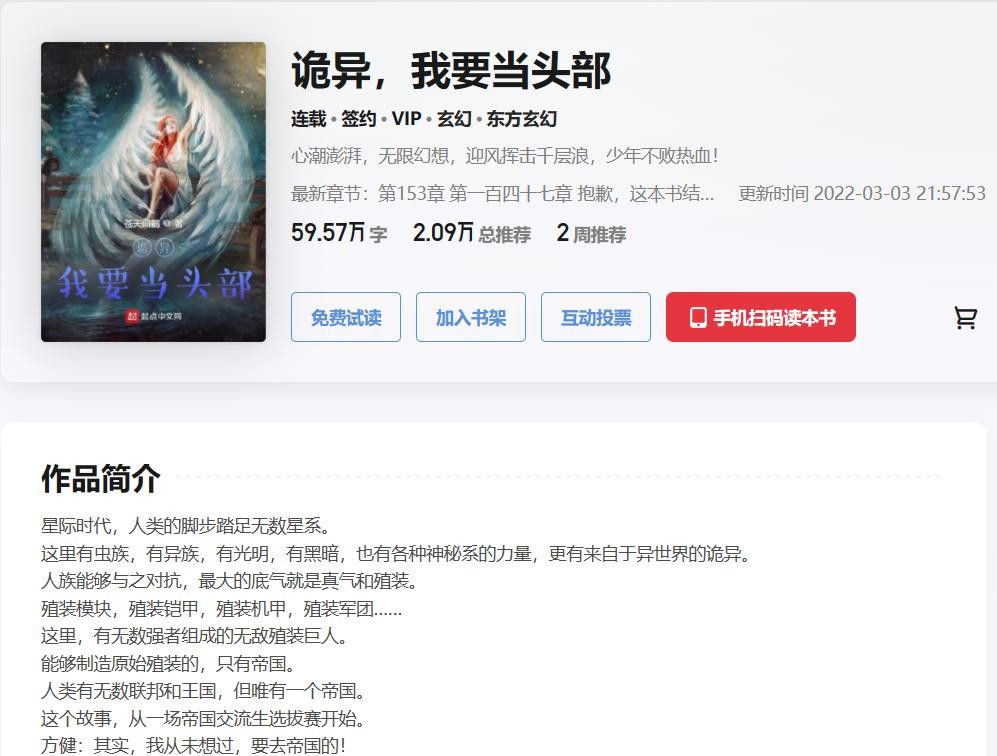This screenshot has height=756, width=997.
Task: Click the 免费试读 button
Action: point(346,317)
